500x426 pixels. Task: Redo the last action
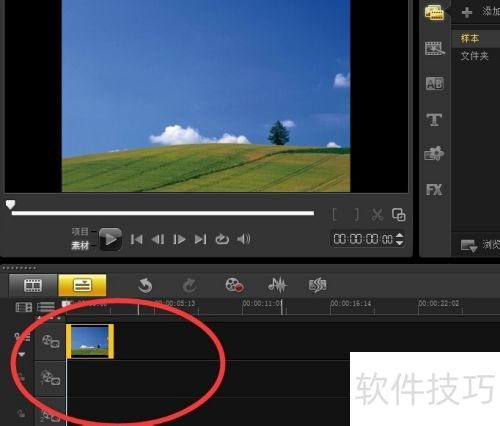point(189,286)
